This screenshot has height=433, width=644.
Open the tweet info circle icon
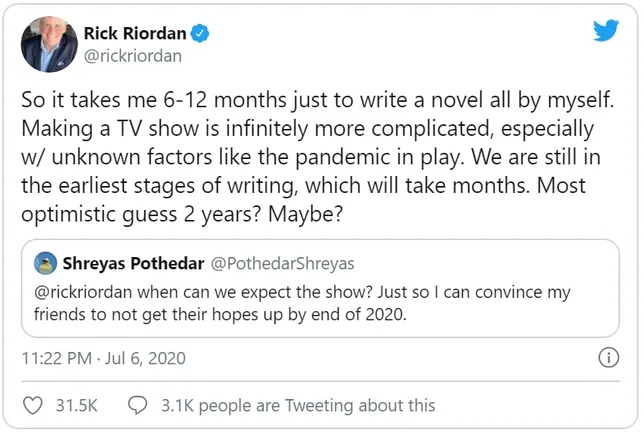click(x=608, y=358)
